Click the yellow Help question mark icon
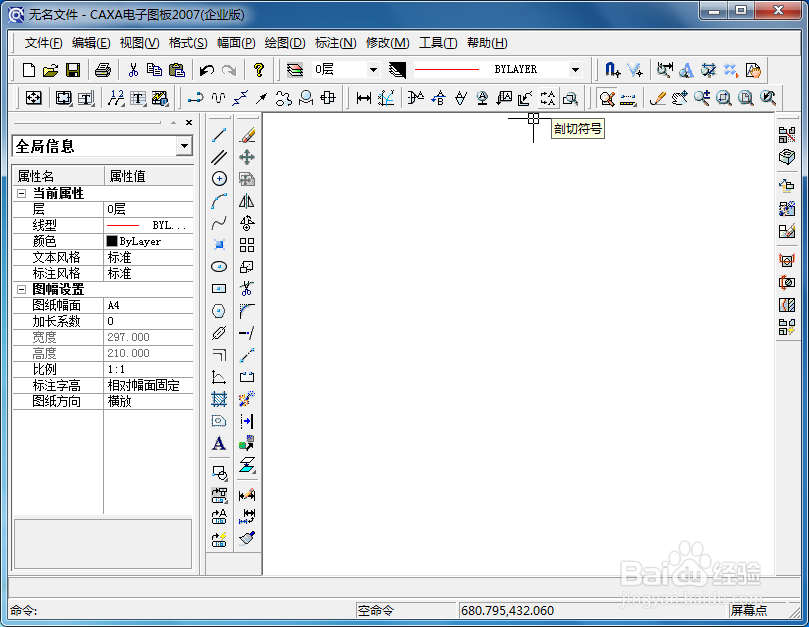Screen dimensions: 809x627 click(258, 70)
